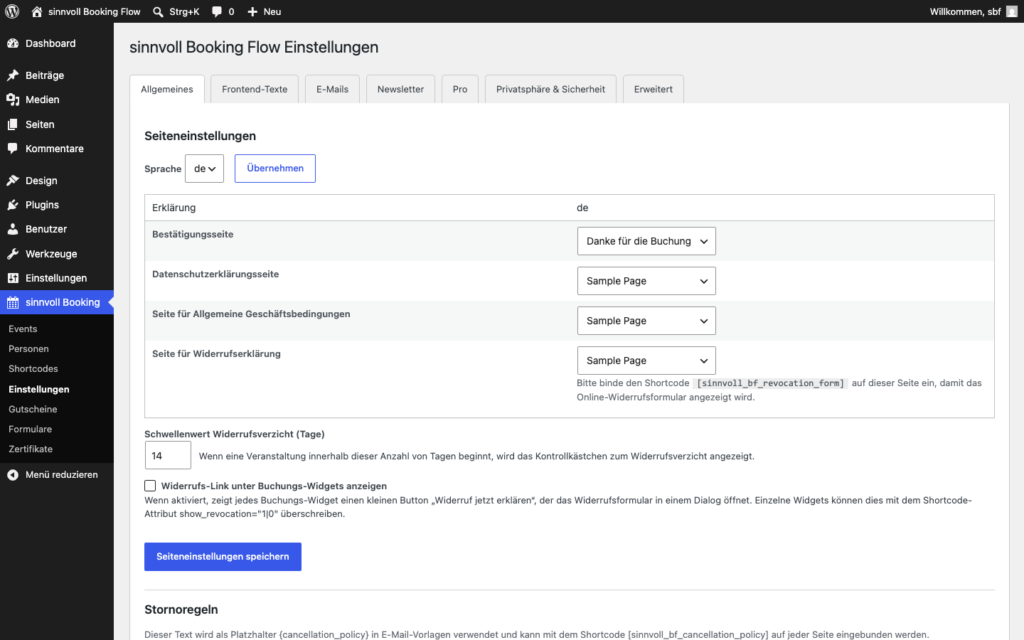
Task: Click the sinnvoll Booking calendar icon
Action: coord(12,302)
